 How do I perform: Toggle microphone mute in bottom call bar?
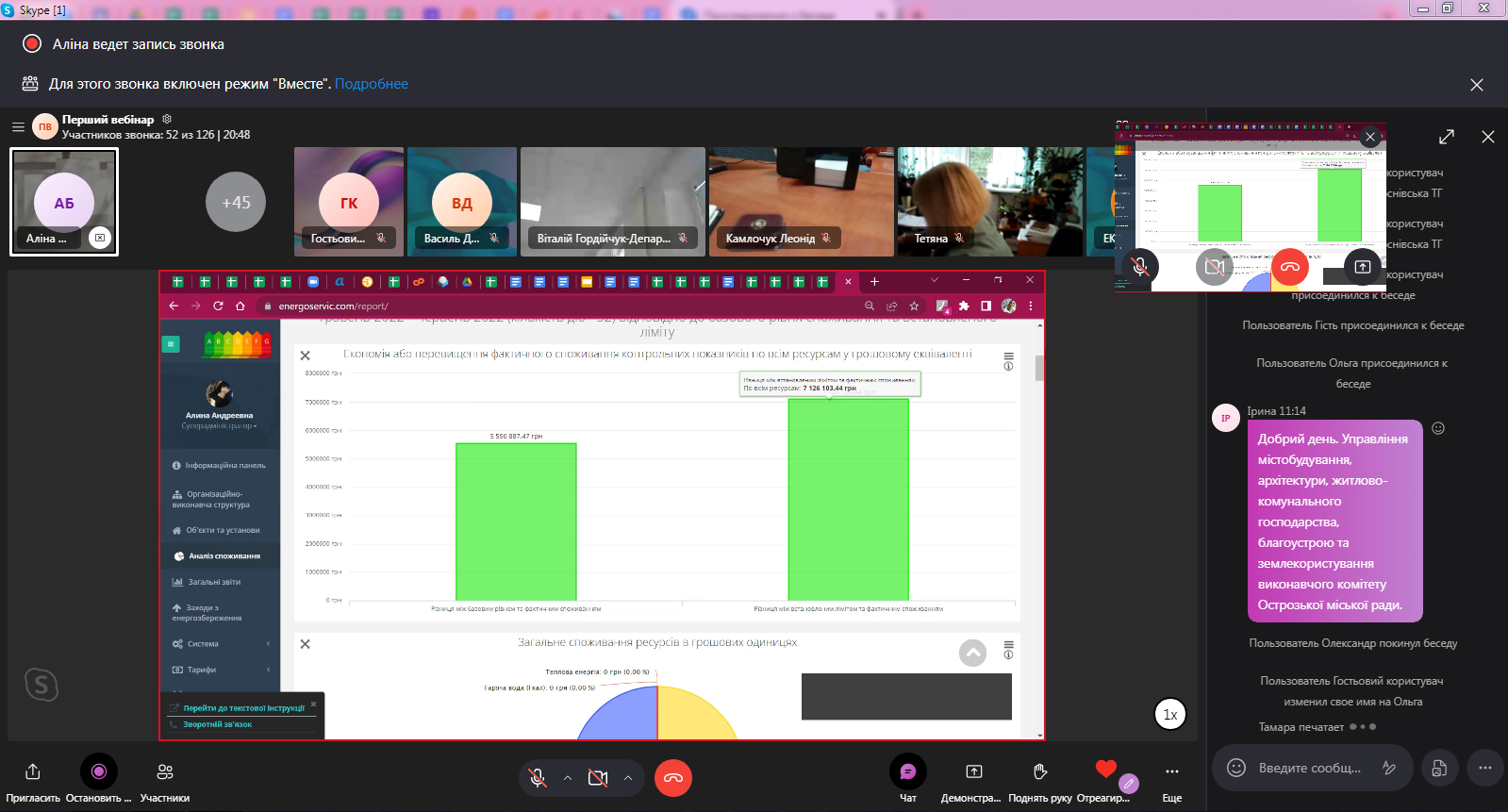[538, 778]
